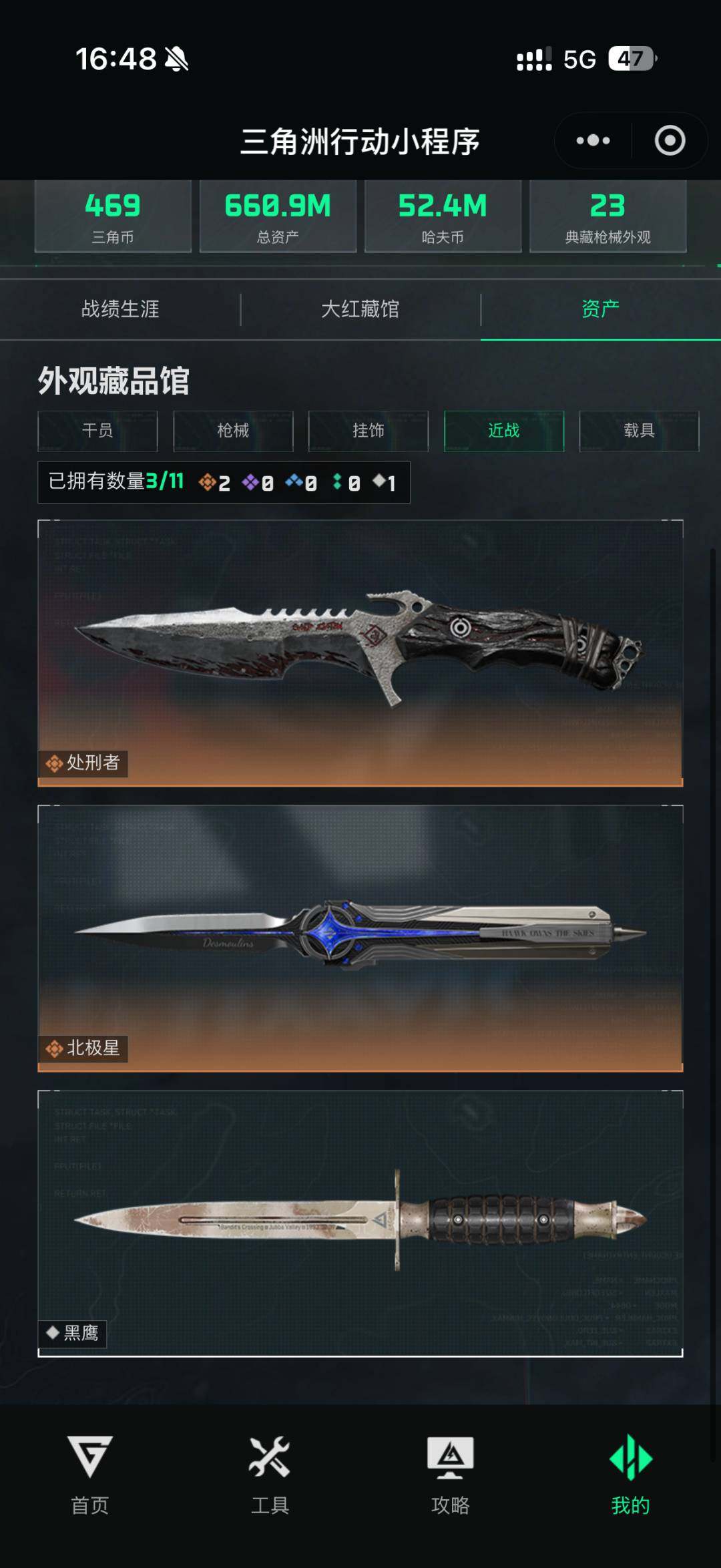Tap the 我的 profile icon
The width and height of the screenshot is (721, 1568).
coord(631,1457)
